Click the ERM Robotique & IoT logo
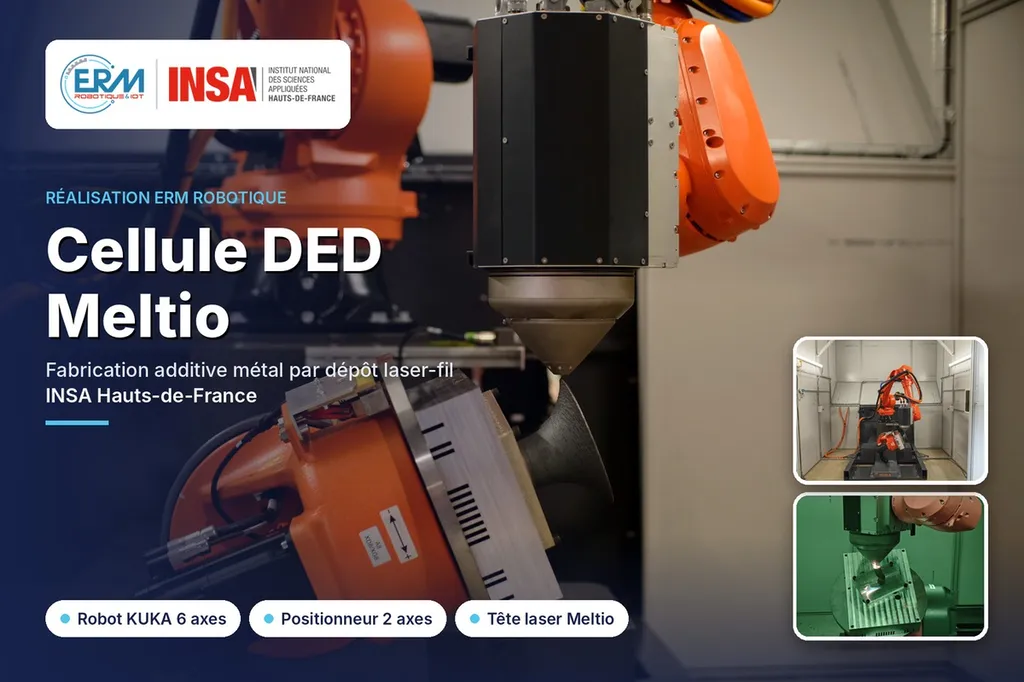This screenshot has width=1024, height=682. click(103, 84)
